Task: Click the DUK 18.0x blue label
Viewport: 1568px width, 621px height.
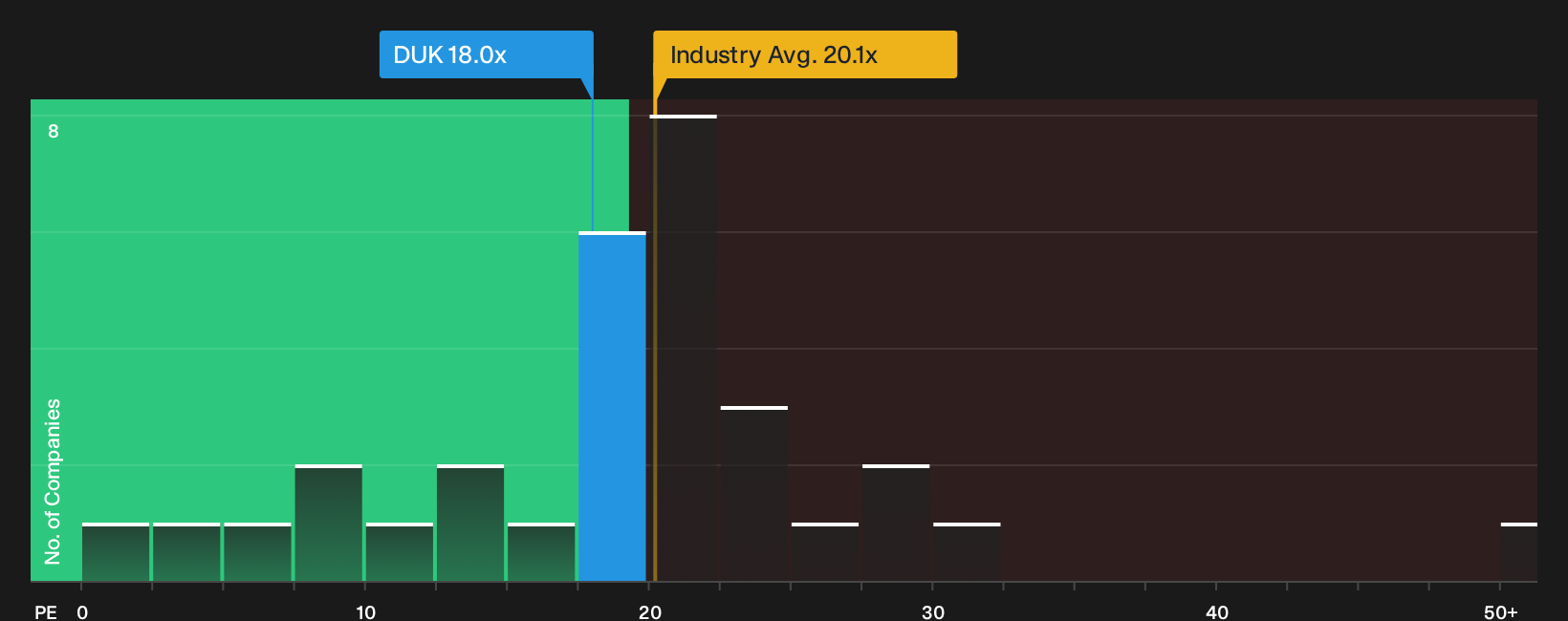Action: [486, 54]
